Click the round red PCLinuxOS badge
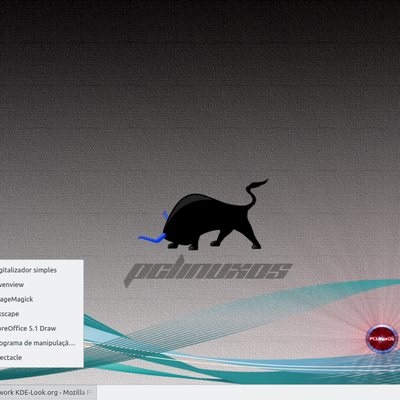Screen dimensions: 400x400 (x=382, y=339)
